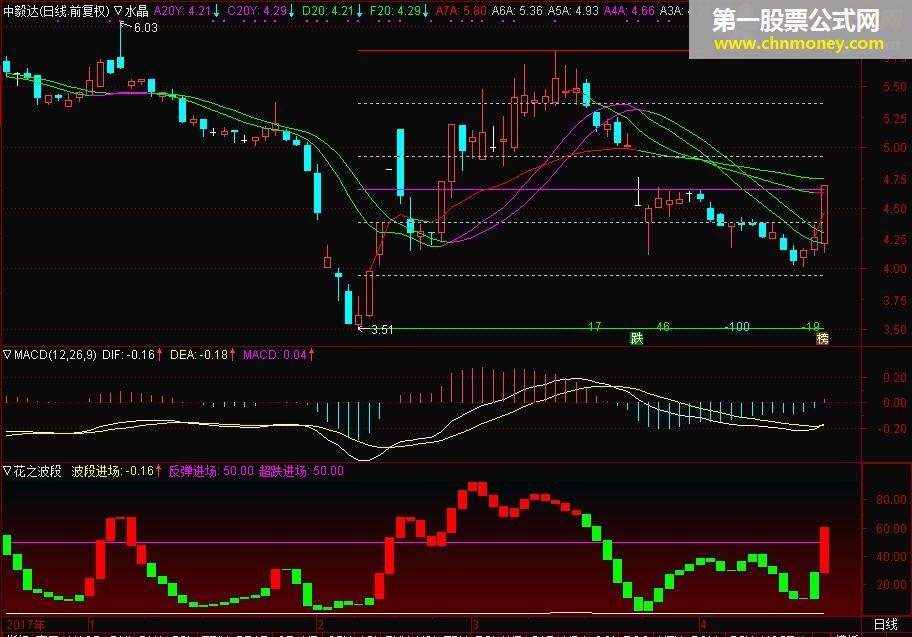Screen dimensions: 912x637
Task: Jump to month 4 marker on time axis
Action: click(703, 625)
